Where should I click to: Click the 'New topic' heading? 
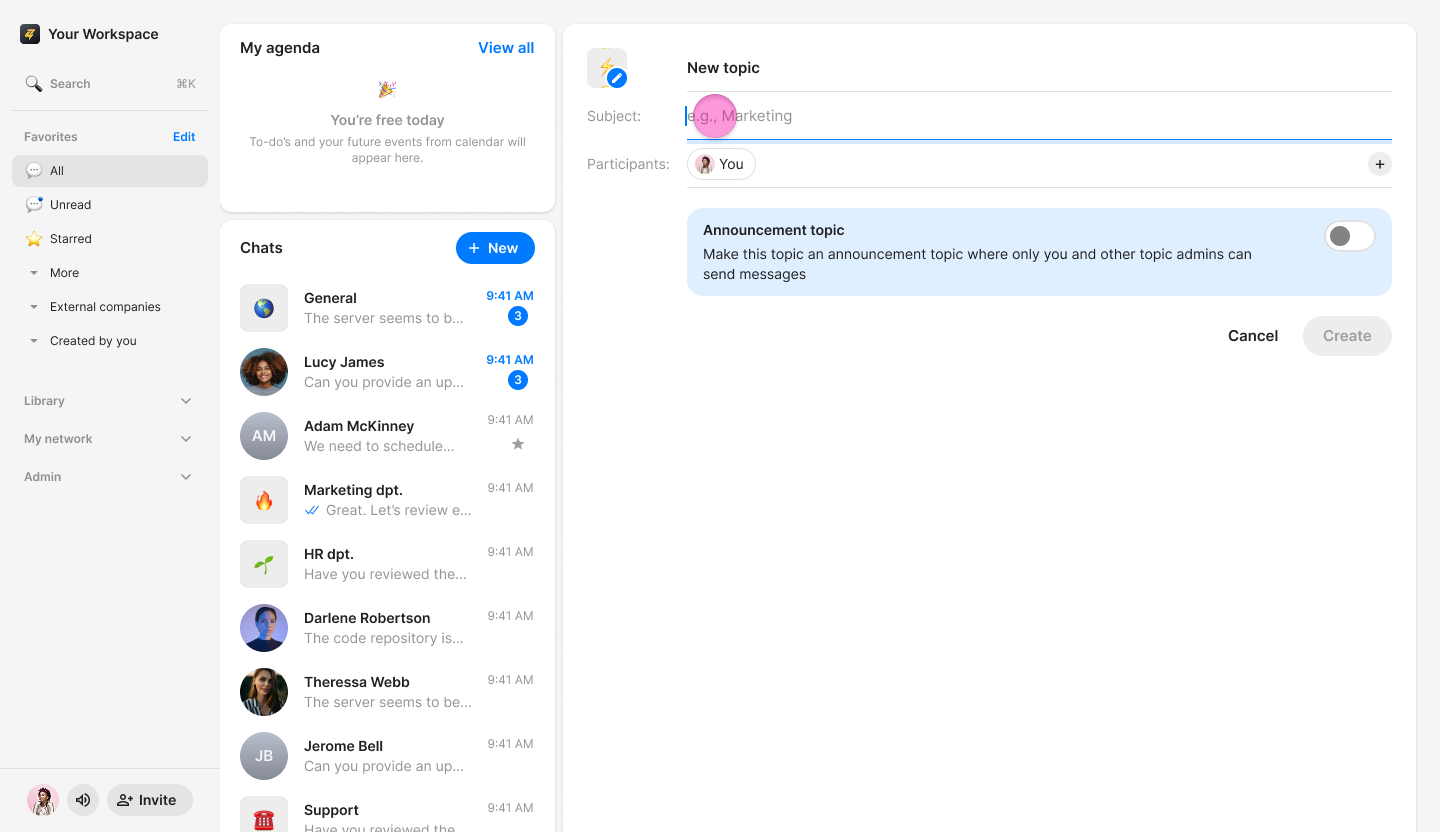(723, 68)
